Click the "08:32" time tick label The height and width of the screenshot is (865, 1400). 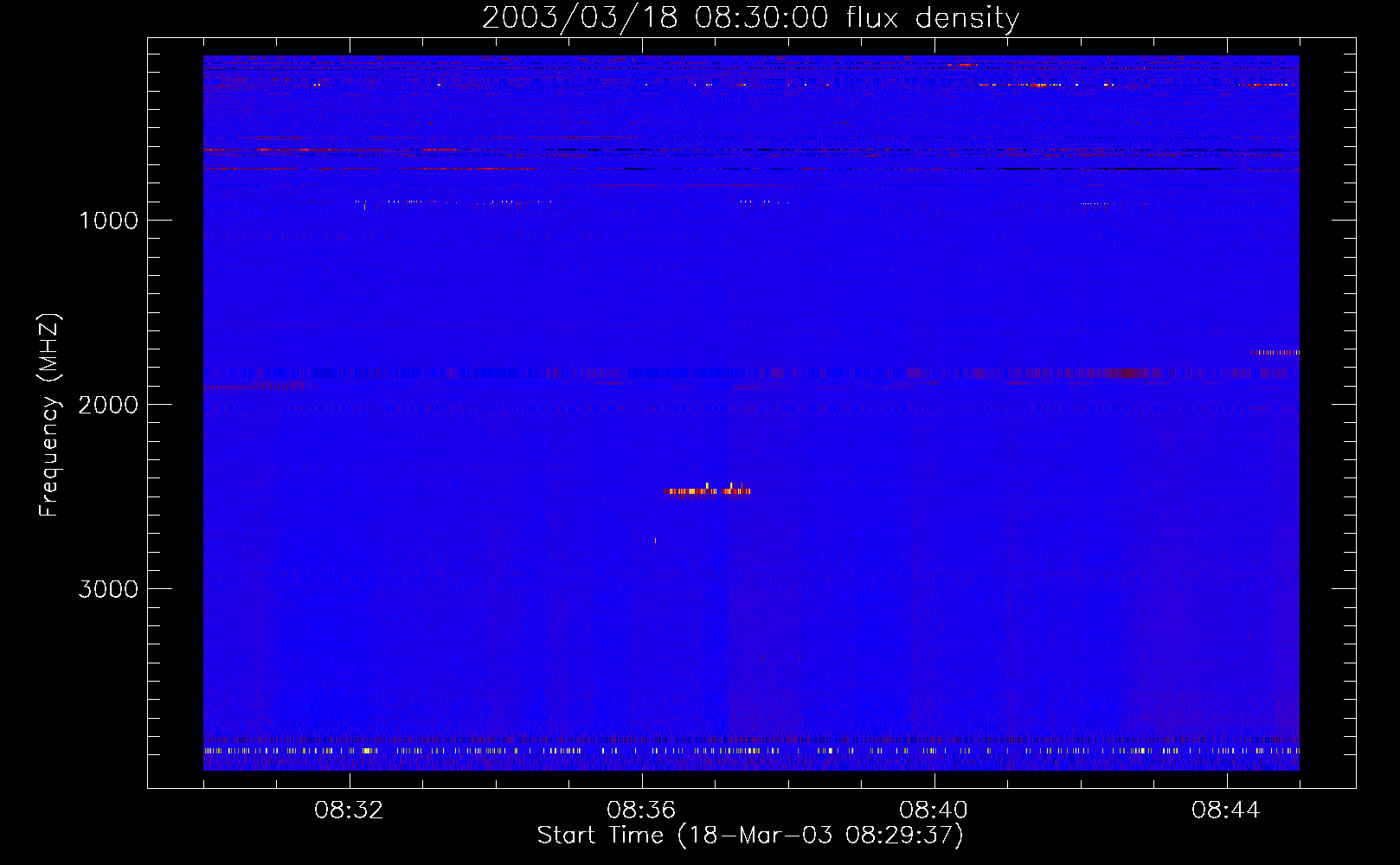(350, 811)
